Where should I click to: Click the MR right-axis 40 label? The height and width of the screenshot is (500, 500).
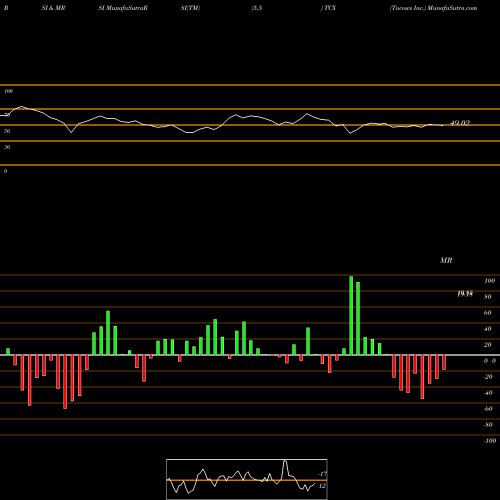488,329
